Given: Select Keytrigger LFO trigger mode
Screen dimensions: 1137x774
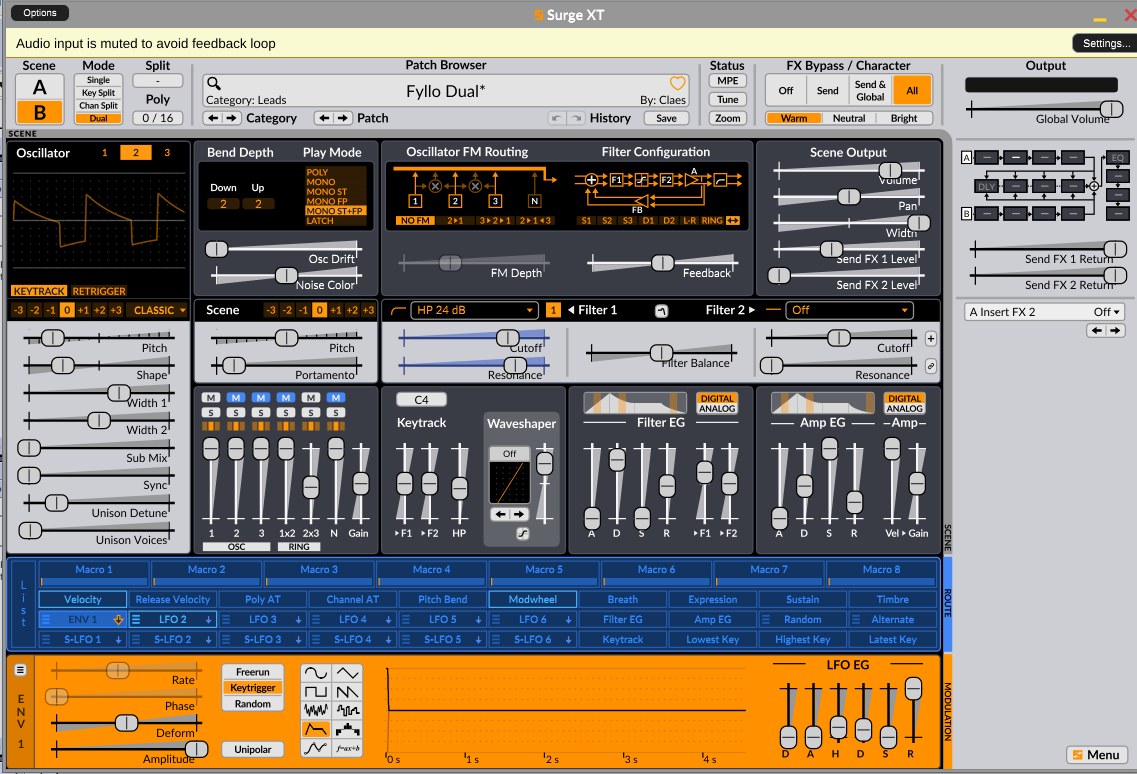Looking at the screenshot, I should click(252, 688).
